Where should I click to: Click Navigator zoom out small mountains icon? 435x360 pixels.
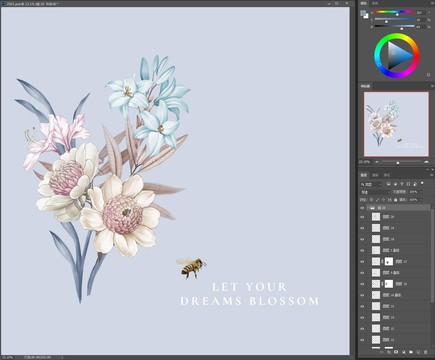(377, 162)
